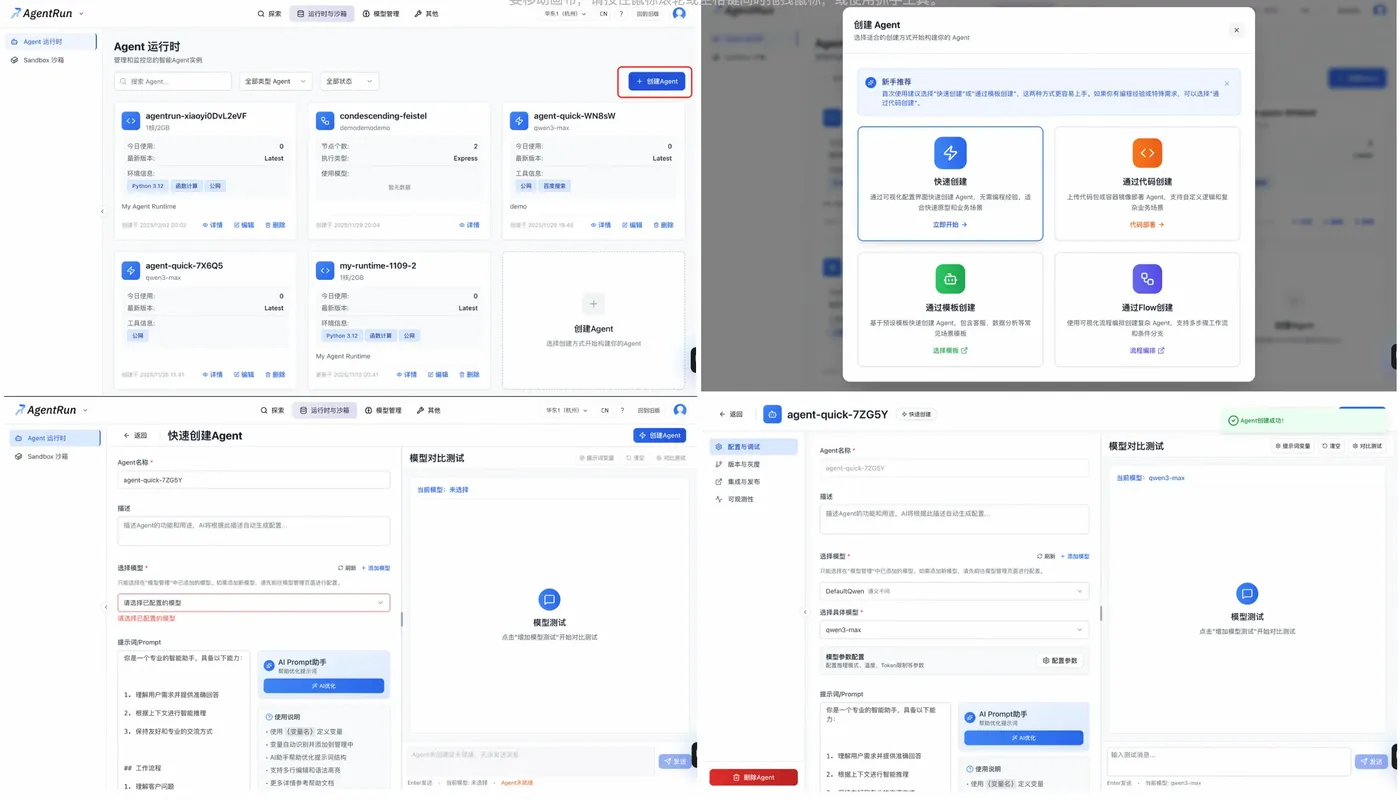Choose the 通过模板创建 green robot icon
The image size is (1400, 801).
point(950,279)
